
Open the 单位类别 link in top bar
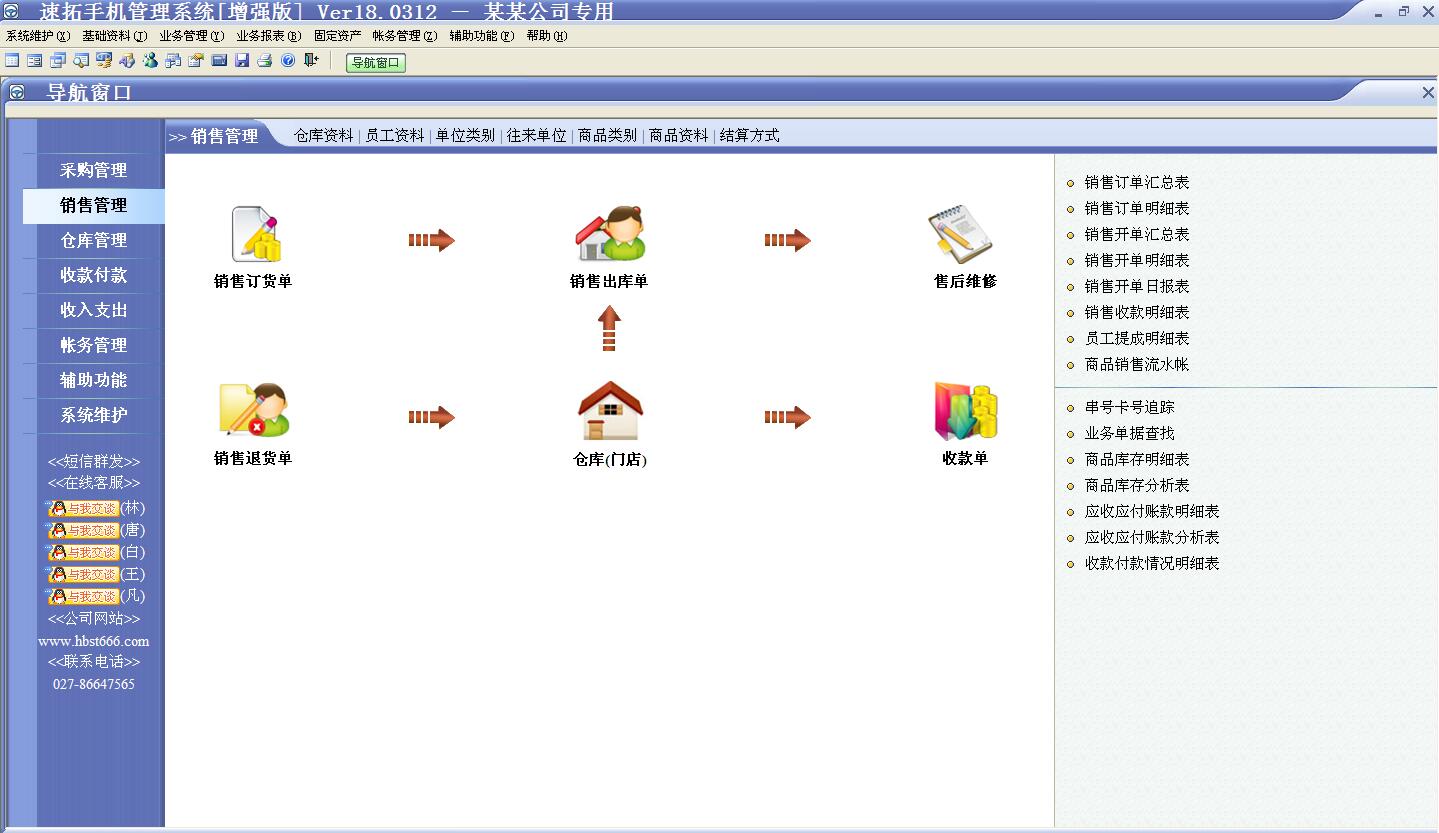(466, 135)
